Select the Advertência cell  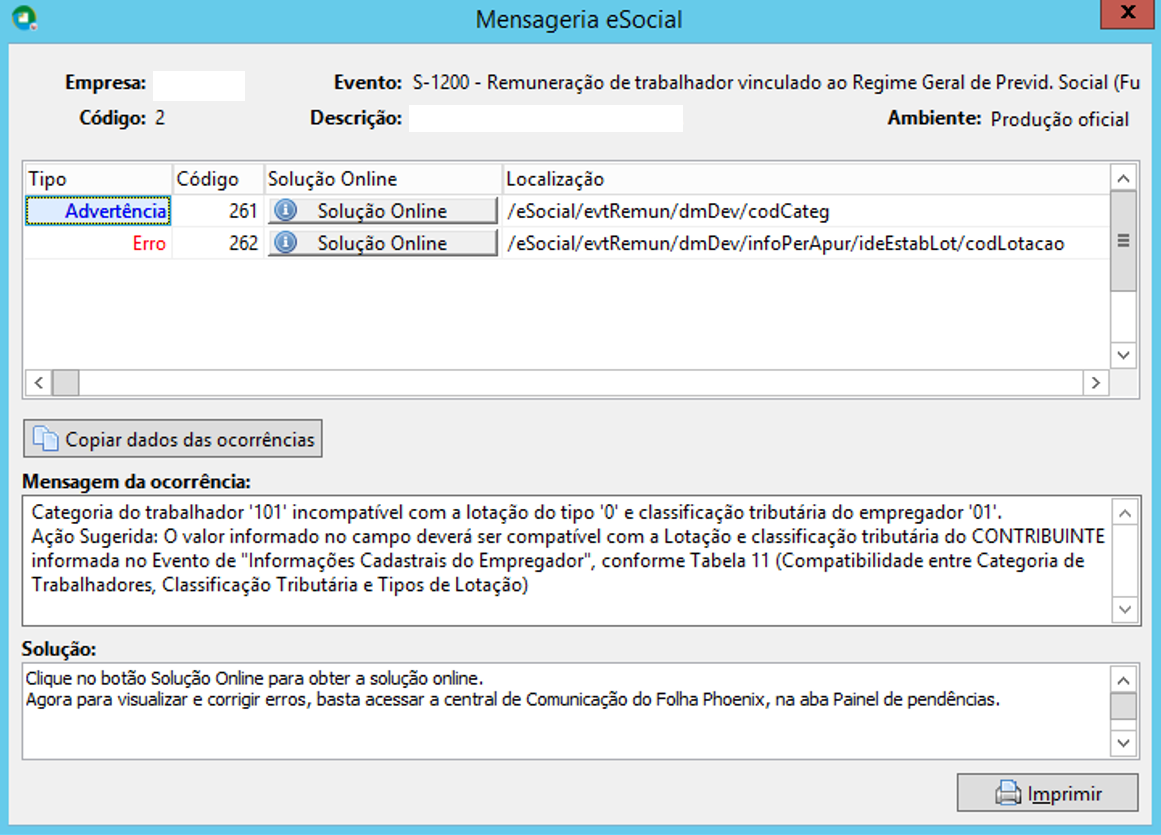tap(98, 211)
